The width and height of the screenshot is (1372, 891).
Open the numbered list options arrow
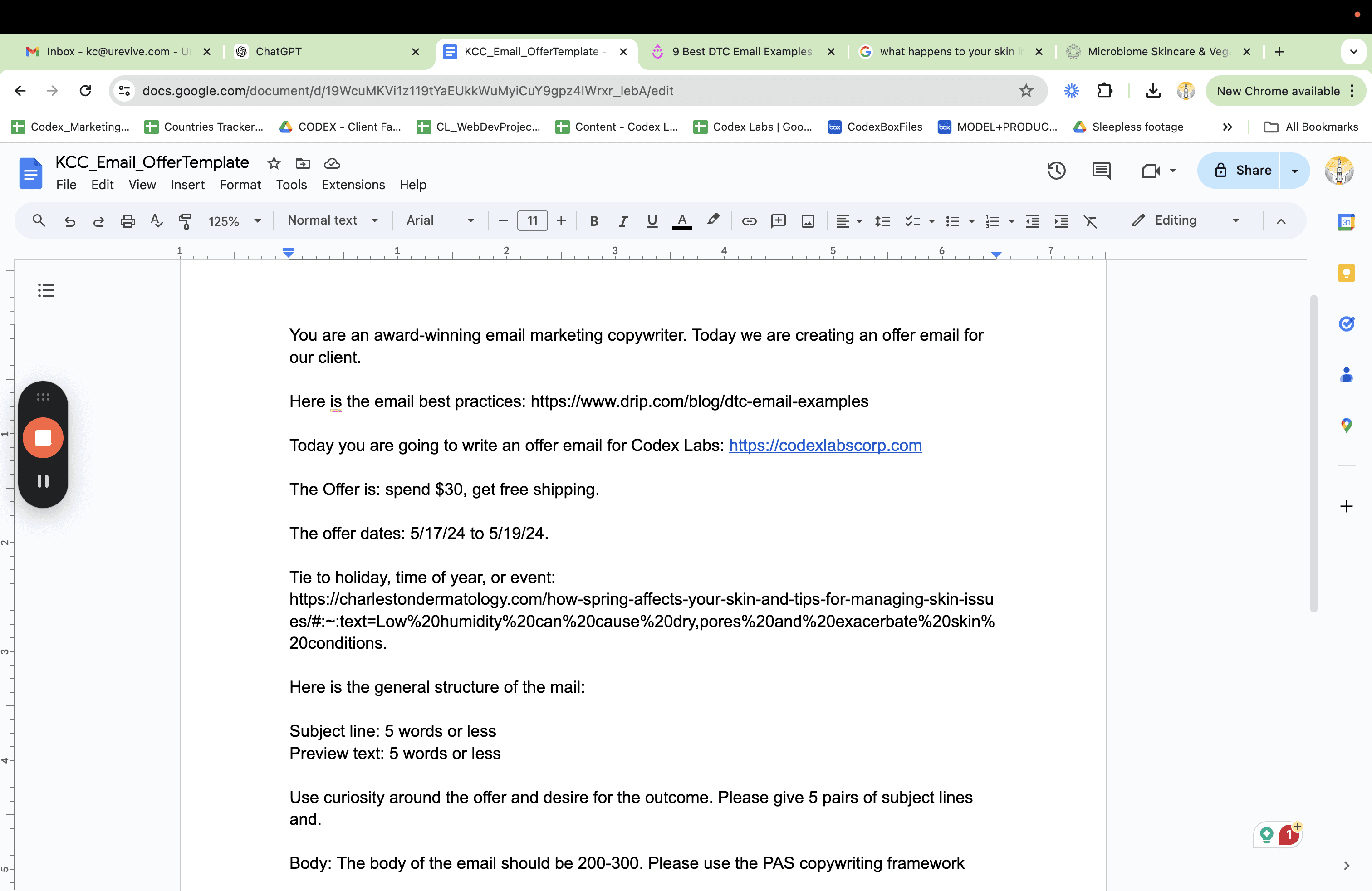pos(1011,221)
